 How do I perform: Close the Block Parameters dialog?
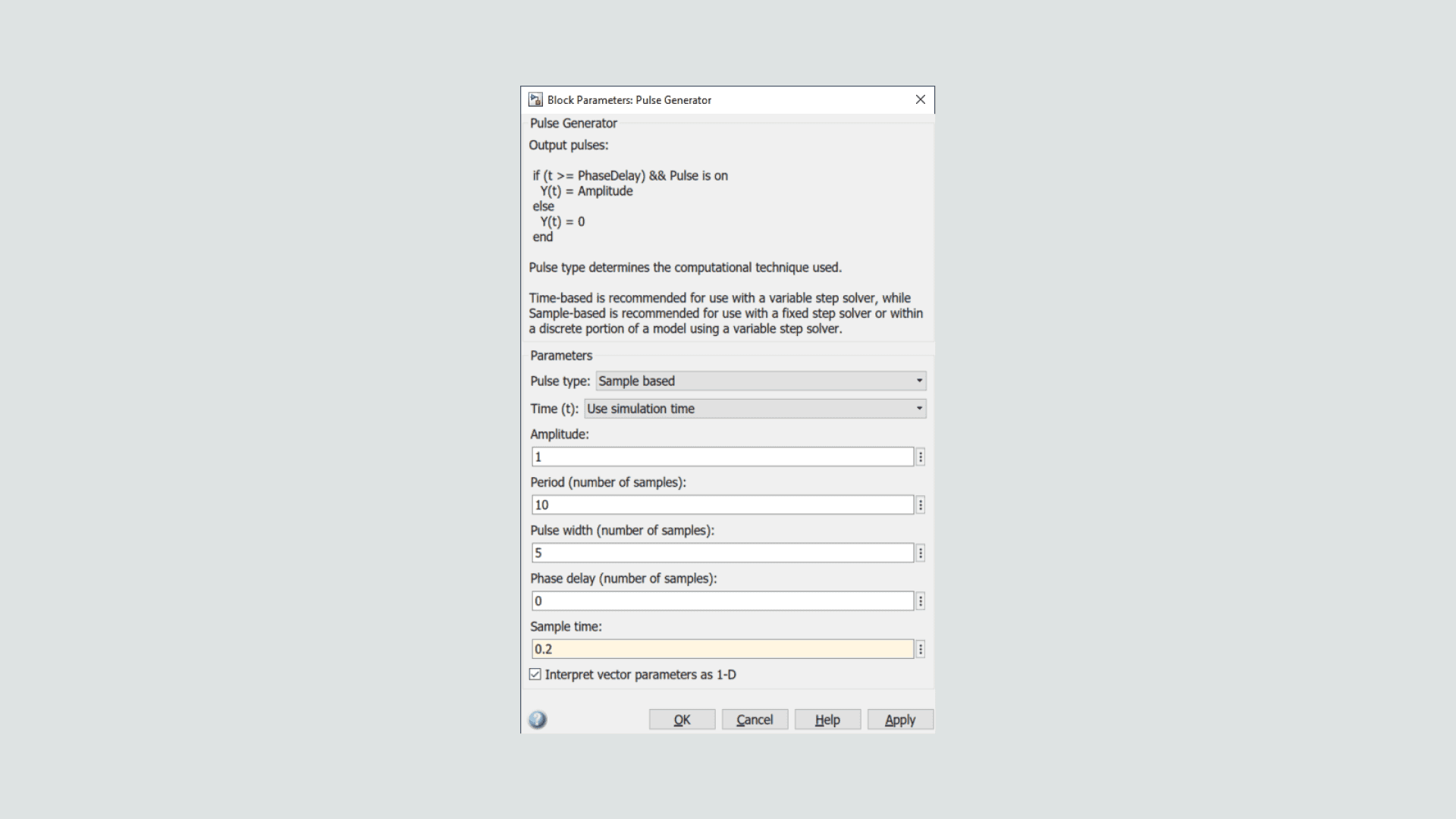pos(921,100)
